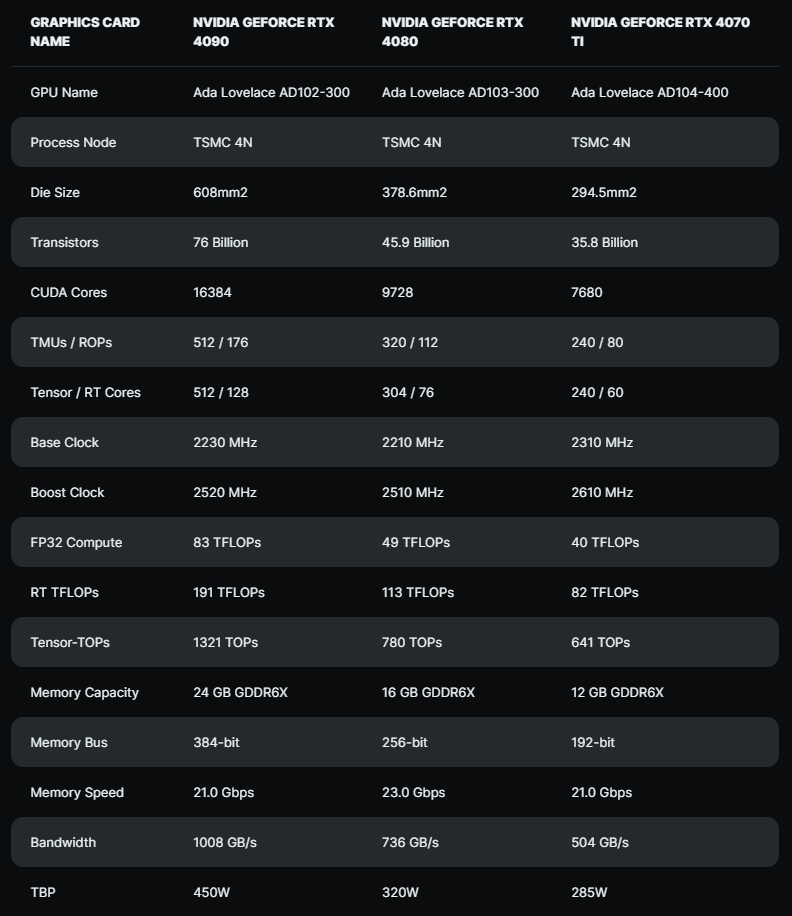792x916 pixels.
Task: Select the 304 / 76 Tensor/RT cores value
Action: point(408,392)
